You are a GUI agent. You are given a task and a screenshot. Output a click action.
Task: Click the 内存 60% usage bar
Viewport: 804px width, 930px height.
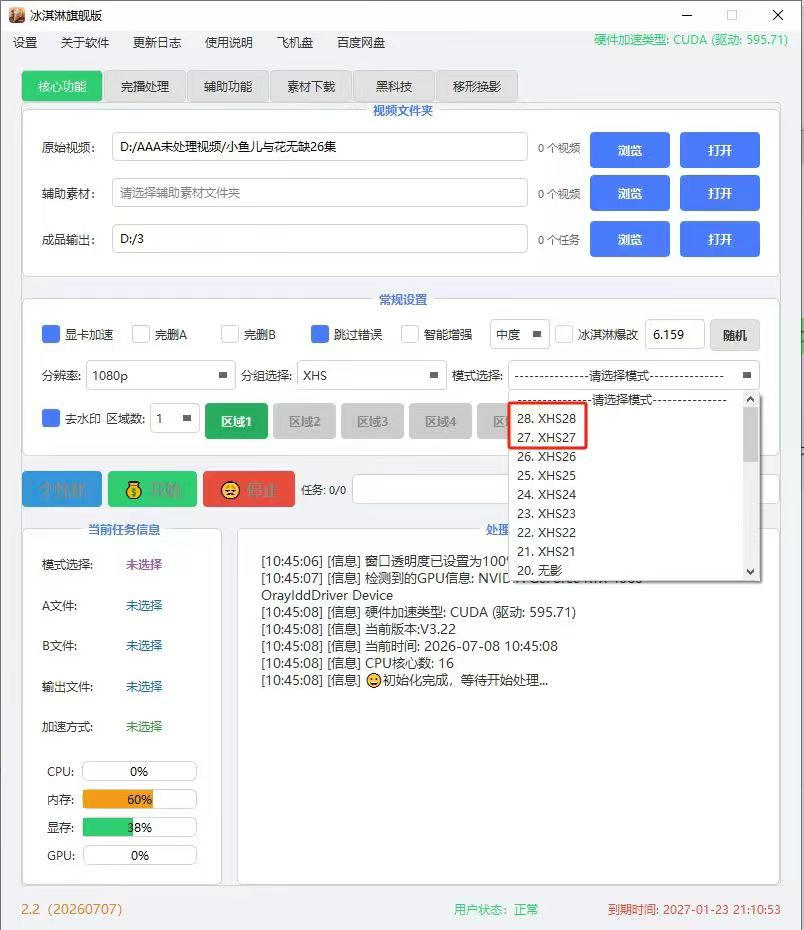pos(139,800)
